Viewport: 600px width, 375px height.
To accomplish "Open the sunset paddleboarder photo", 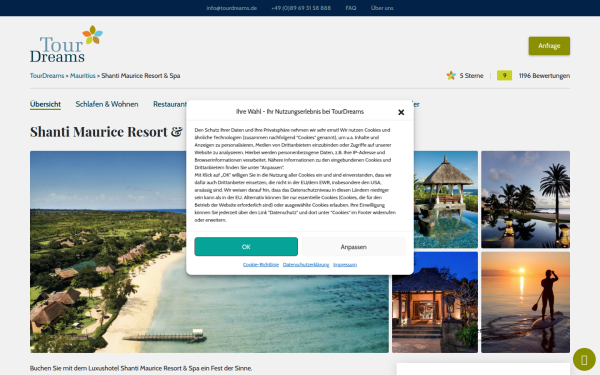I will tap(525, 302).
